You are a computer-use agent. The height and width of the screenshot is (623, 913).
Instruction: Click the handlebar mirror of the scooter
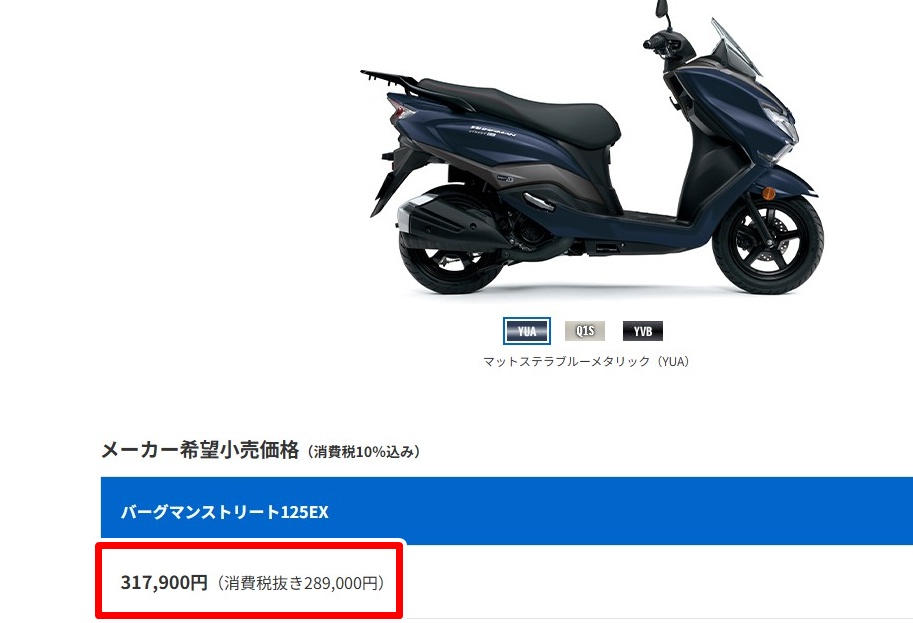point(661,8)
